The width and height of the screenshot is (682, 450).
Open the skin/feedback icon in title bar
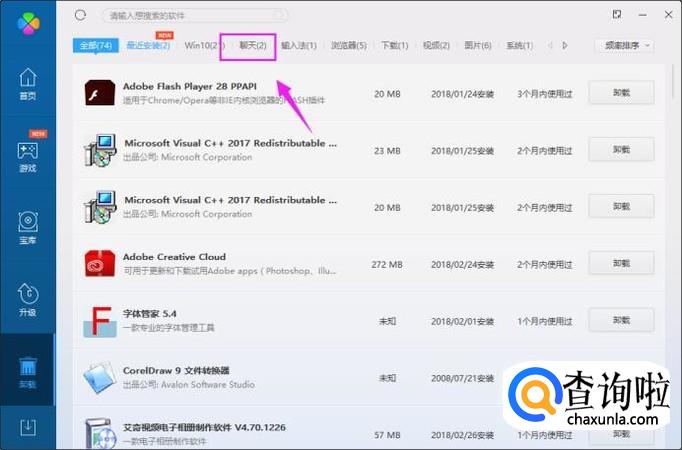(x=617, y=15)
